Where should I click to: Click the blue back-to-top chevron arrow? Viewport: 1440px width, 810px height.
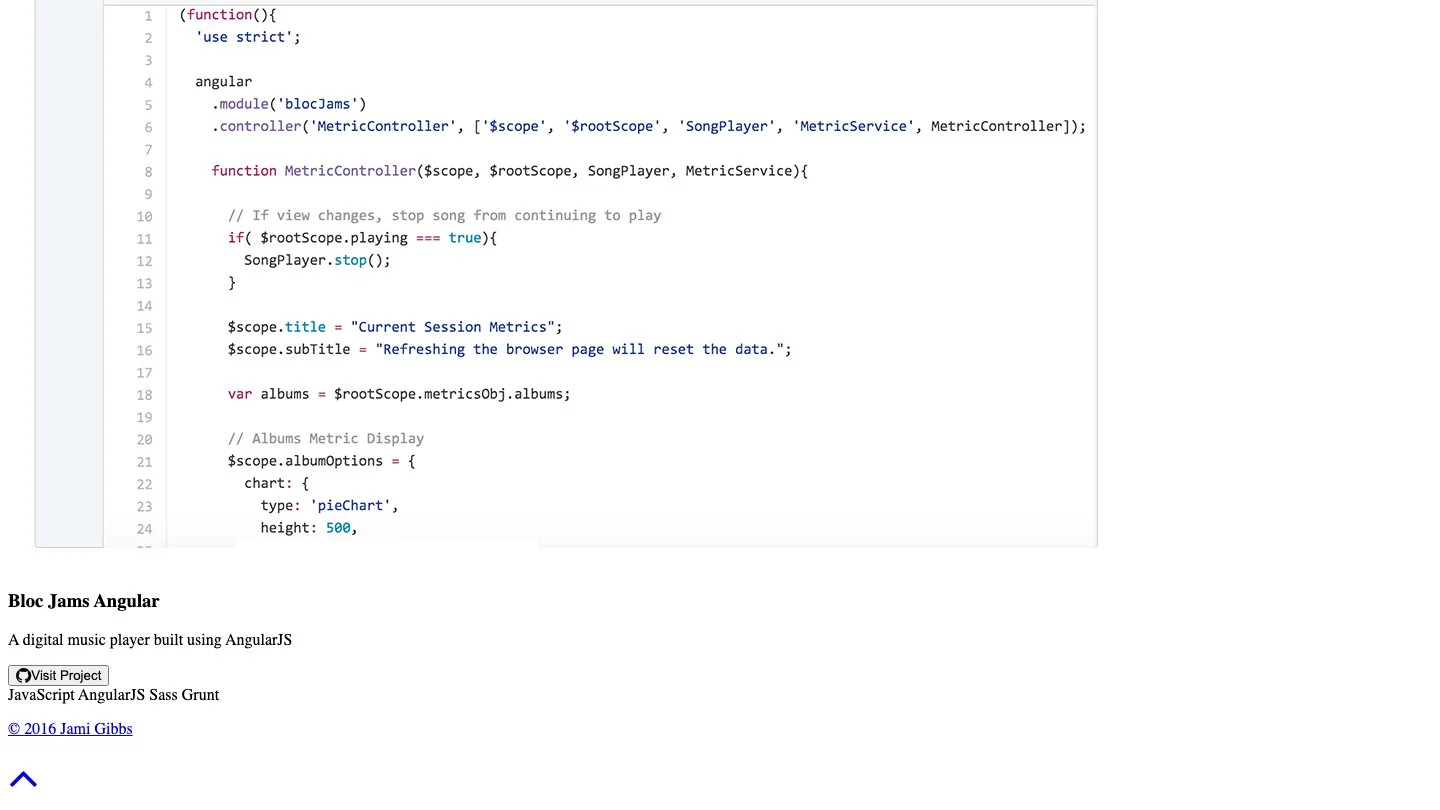[23, 779]
